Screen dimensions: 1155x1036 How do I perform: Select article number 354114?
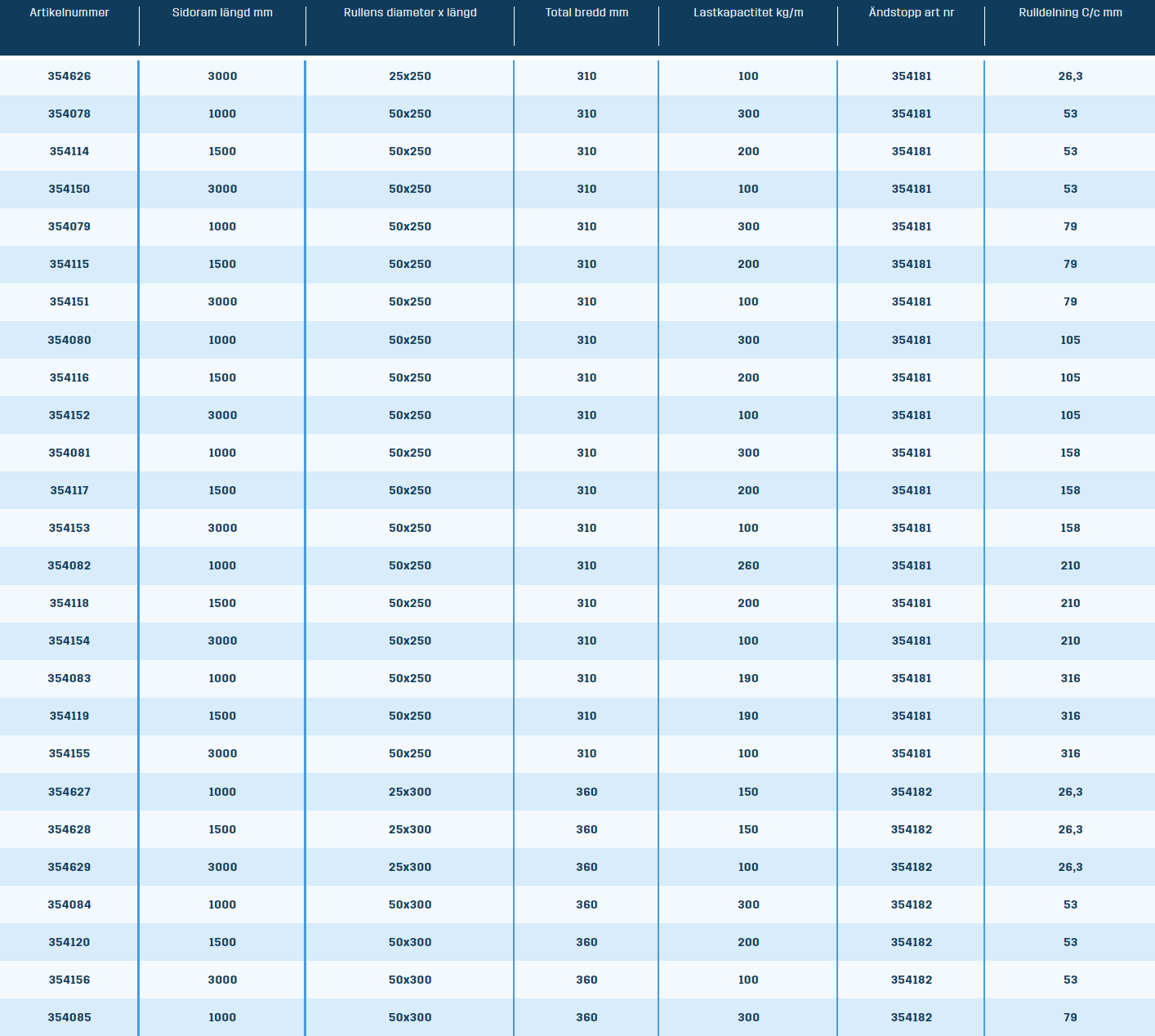(69, 151)
